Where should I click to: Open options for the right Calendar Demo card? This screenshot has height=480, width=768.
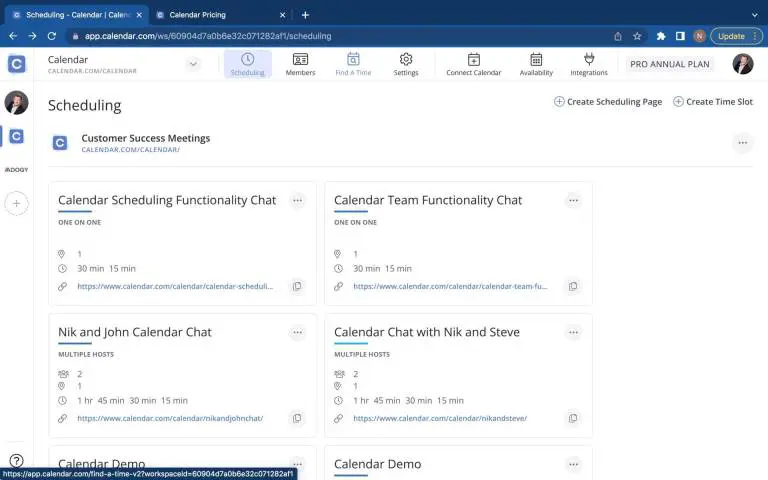[x=573, y=464]
